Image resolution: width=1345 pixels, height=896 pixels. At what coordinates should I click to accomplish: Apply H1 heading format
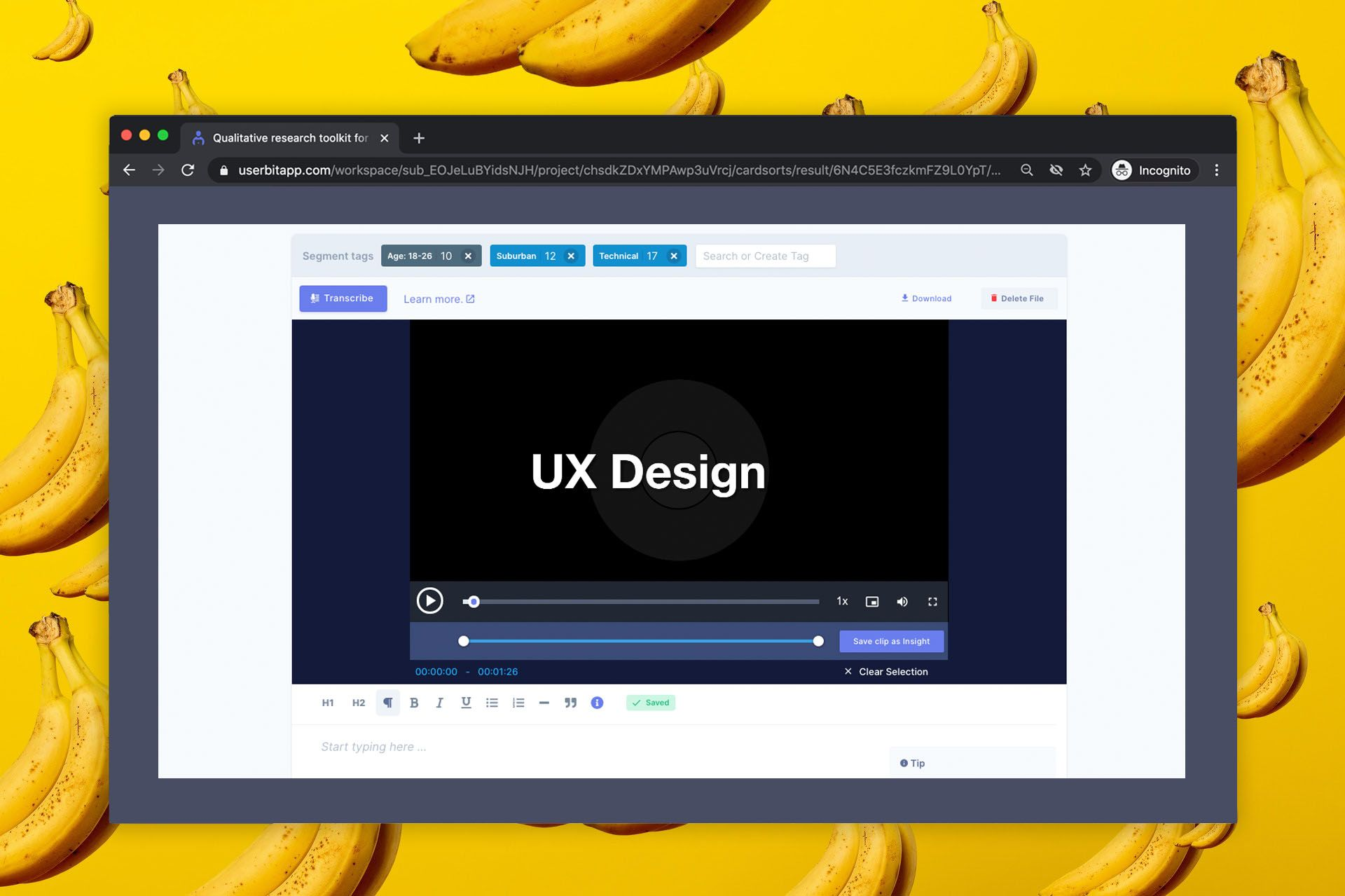click(328, 703)
